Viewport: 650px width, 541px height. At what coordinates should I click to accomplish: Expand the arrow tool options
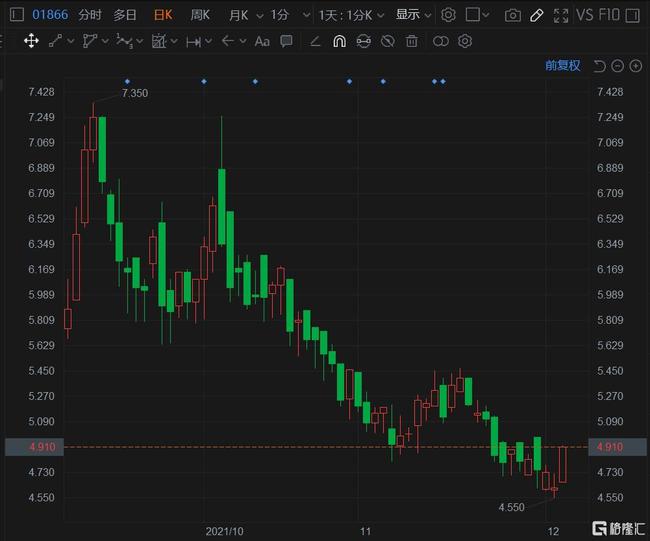243,41
